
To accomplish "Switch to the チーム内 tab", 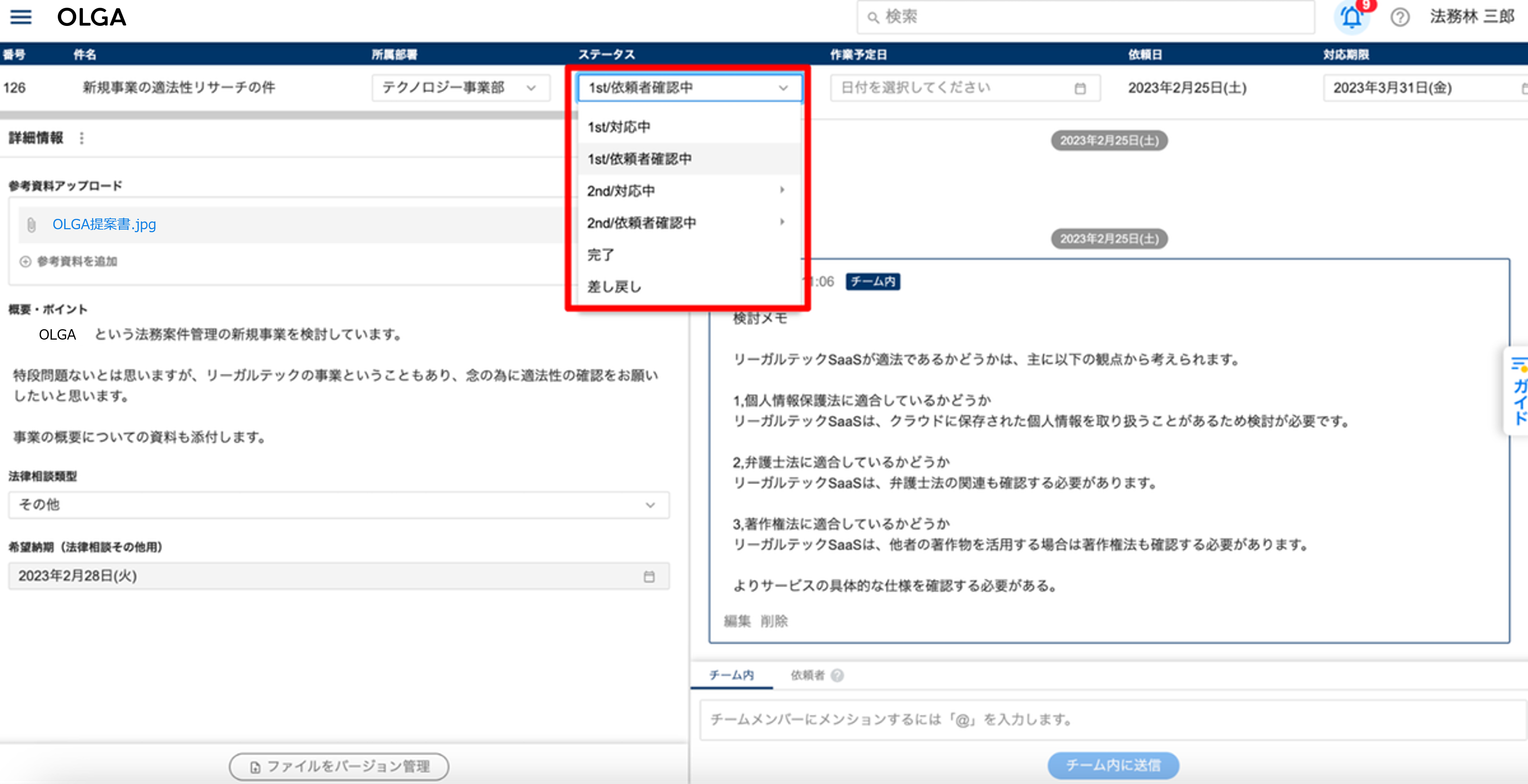I will (731, 675).
